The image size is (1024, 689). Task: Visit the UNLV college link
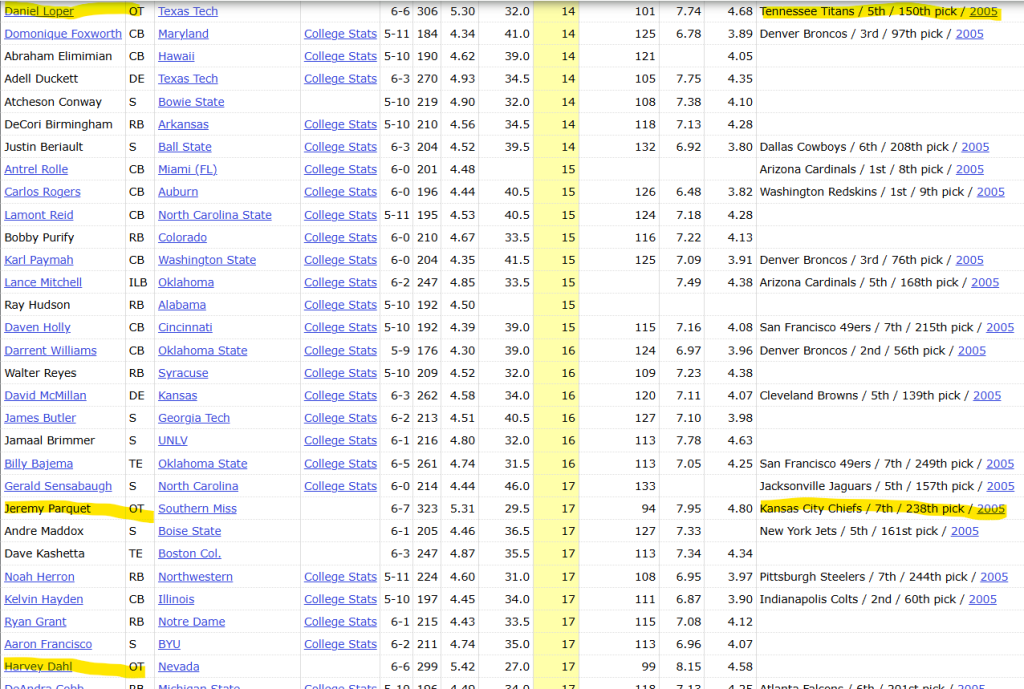point(173,441)
